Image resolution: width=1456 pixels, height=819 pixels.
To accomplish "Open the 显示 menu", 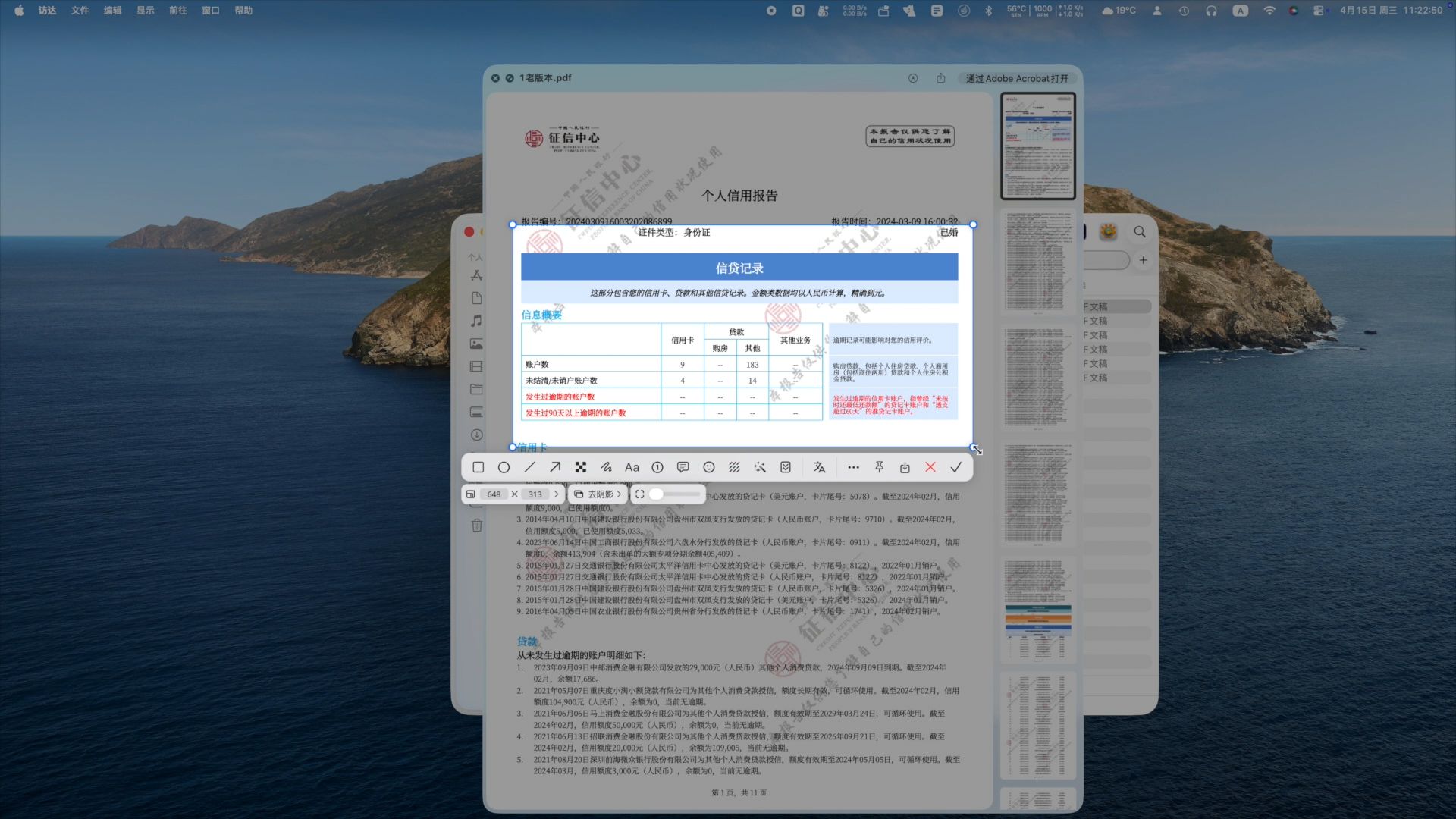I will 145,11.
